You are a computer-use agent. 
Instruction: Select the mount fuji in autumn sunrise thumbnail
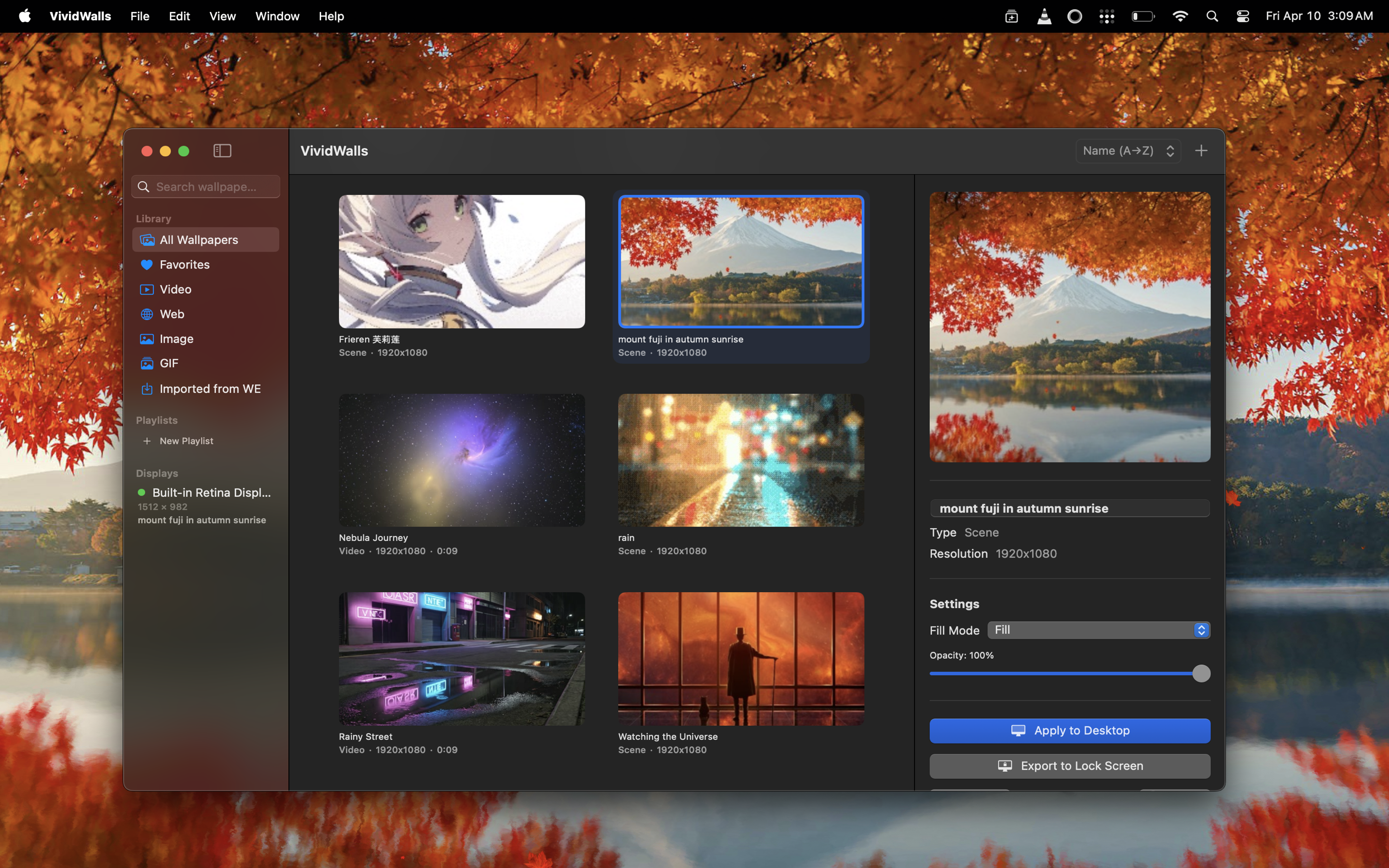(741, 261)
